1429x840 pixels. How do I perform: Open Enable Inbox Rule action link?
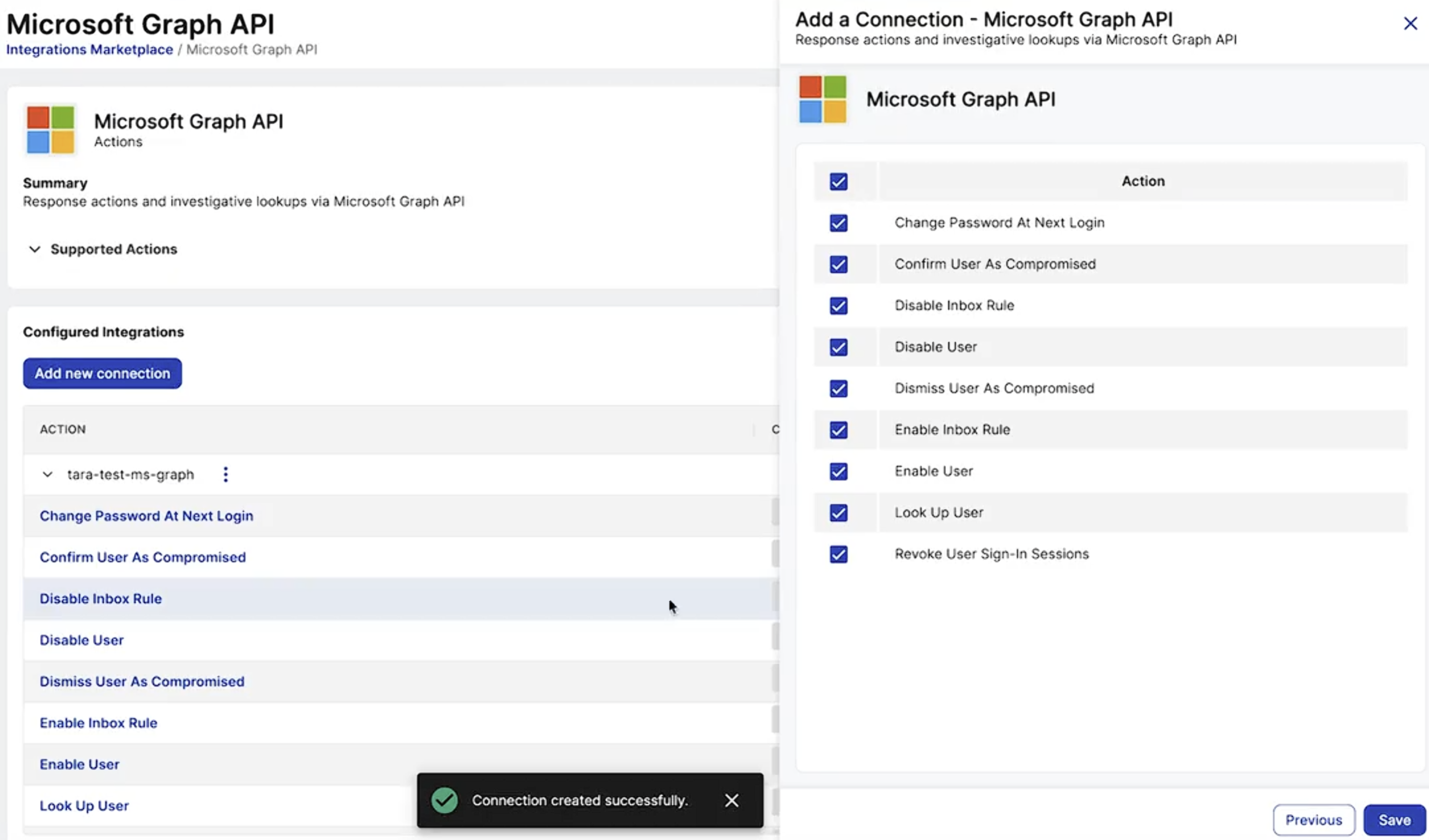click(x=98, y=723)
